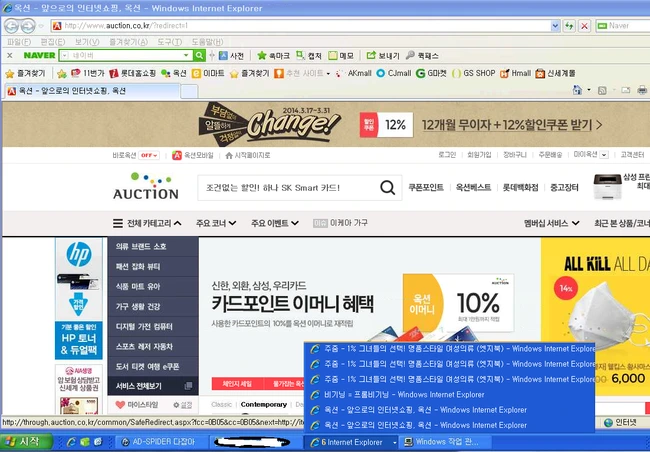Open the 보기(V) menu
The image size is (650, 452).
point(87,42)
